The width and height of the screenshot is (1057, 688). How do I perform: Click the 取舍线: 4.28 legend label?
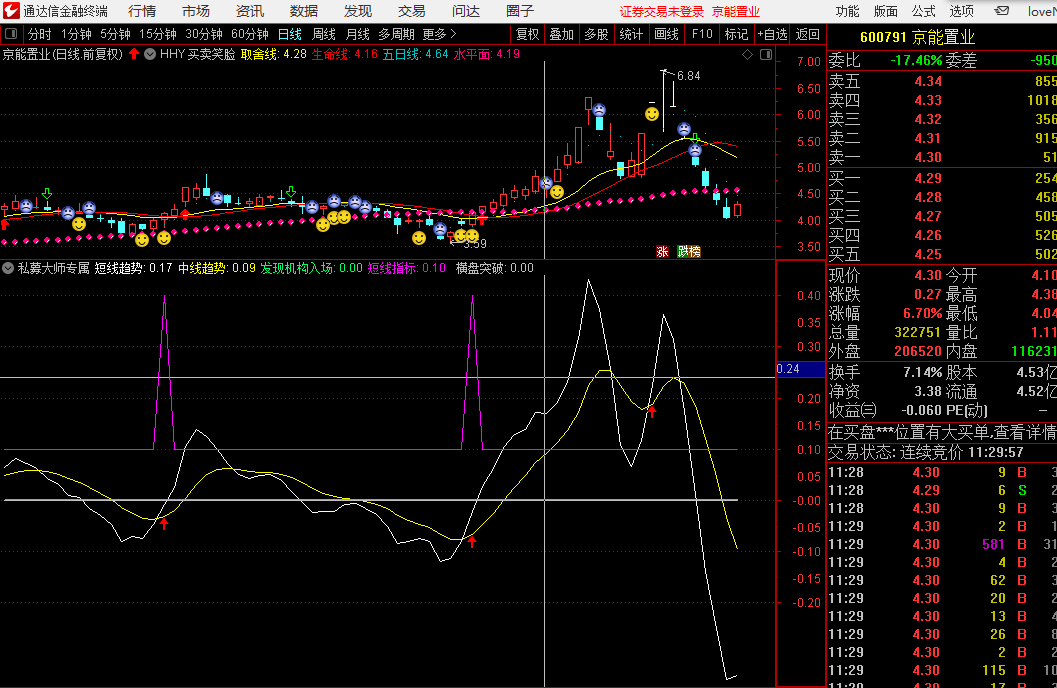[x=274, y=54]
